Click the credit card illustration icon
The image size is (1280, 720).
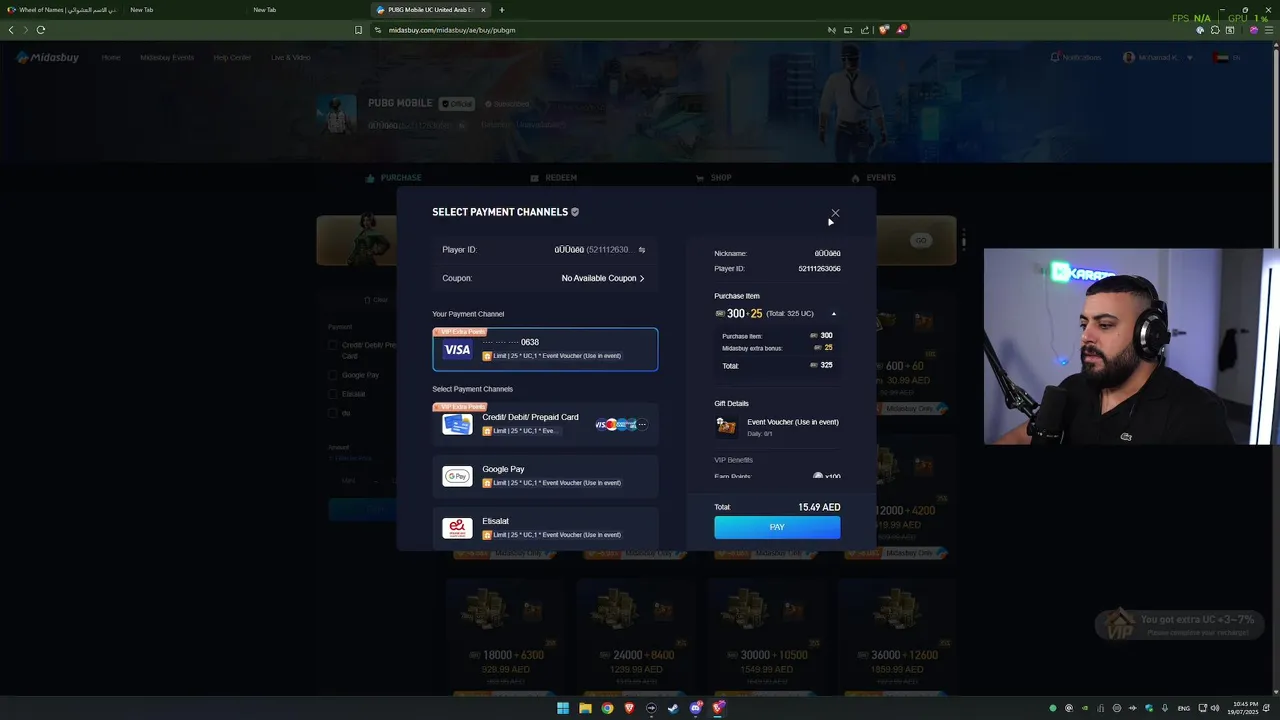pos(457,425)
